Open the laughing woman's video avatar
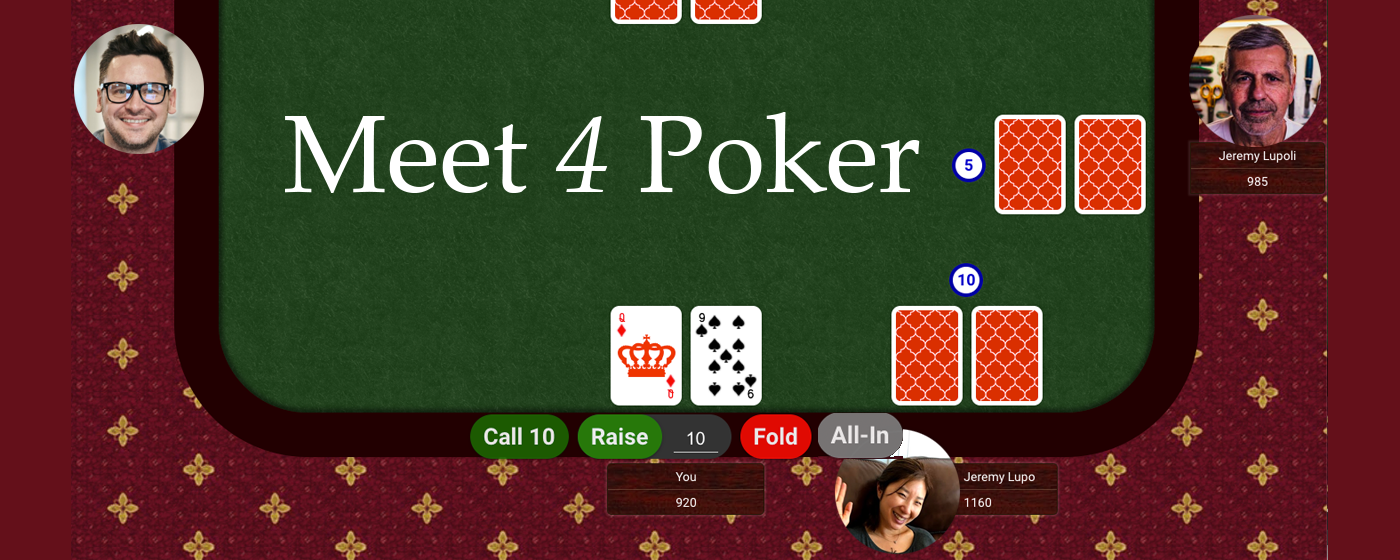Image resolution: width=1400 pixels, height=560 pixels. click(897, 492)
